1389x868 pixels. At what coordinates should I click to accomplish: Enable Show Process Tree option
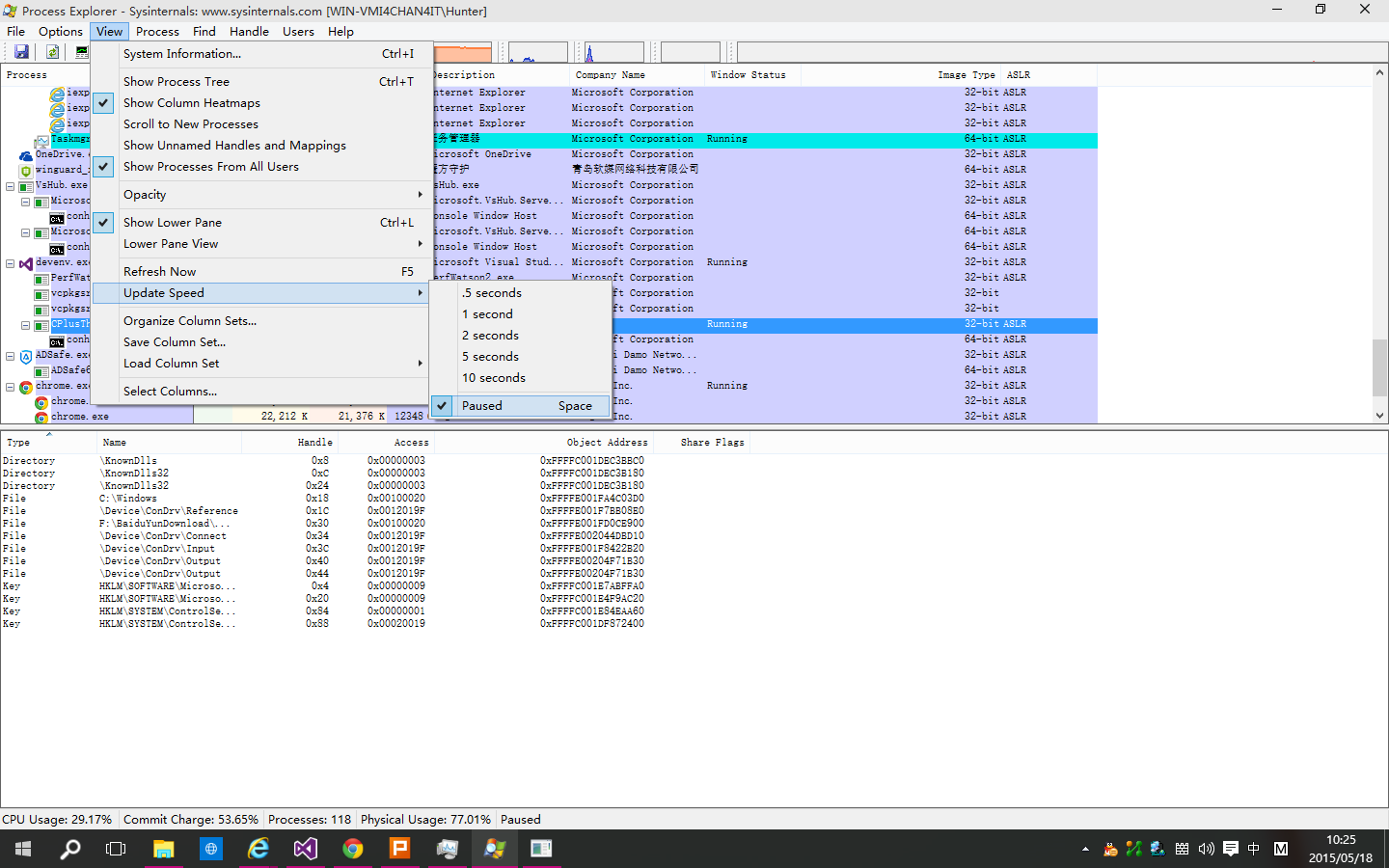[261, 82]
